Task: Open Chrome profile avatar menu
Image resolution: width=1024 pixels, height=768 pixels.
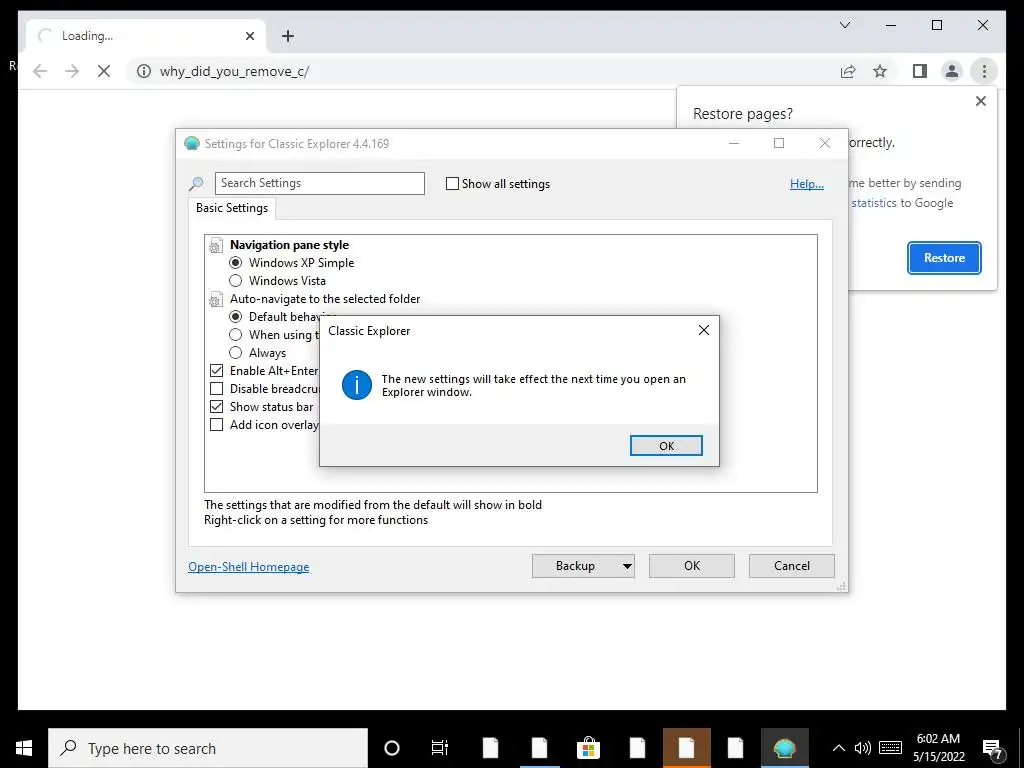Action: pyautogui.click(x=952, y=71)
